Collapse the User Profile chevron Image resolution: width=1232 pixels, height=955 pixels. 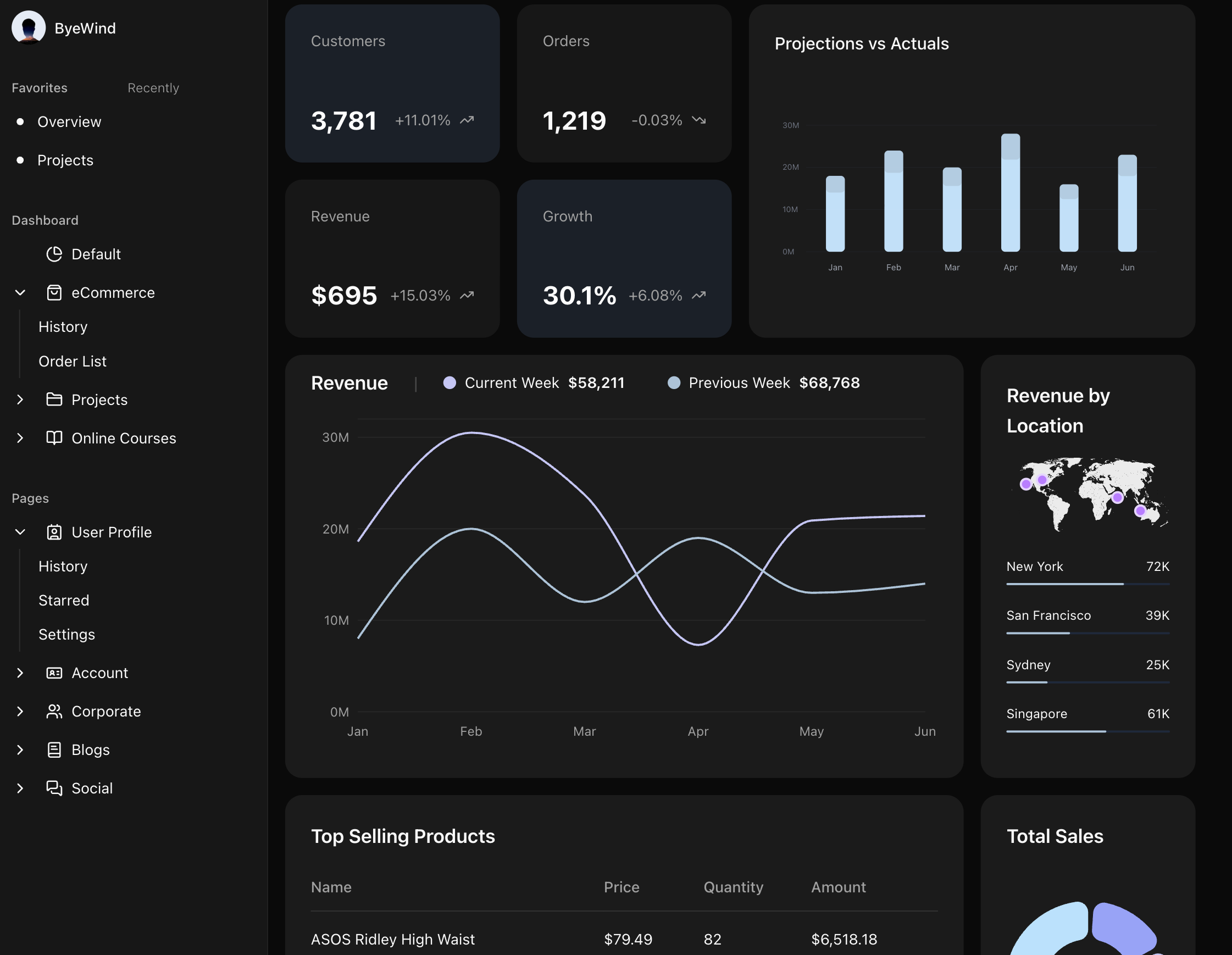point(20,532)
